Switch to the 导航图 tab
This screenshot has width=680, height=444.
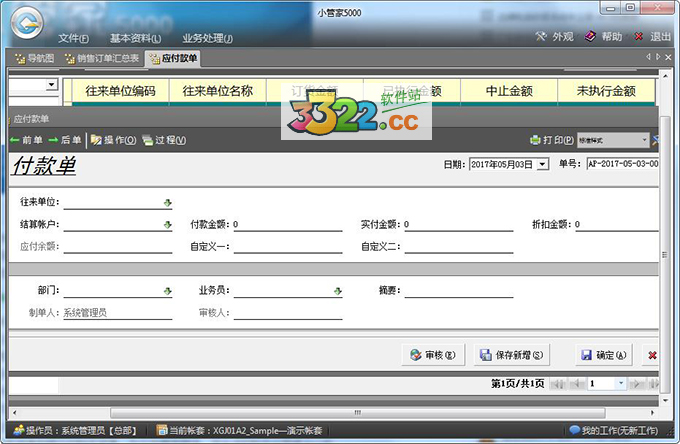pyautogui.click(x=34, y=58)
